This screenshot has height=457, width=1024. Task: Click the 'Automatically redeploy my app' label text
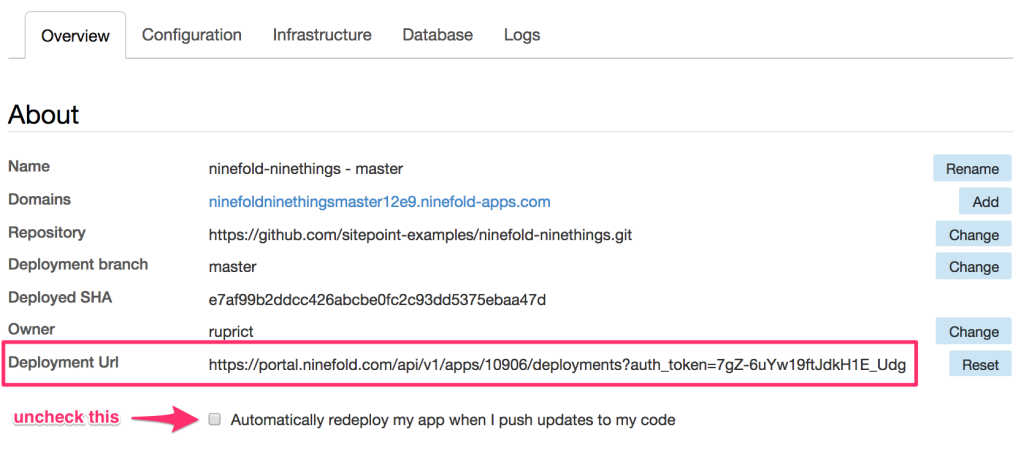[x=452, y=420]
